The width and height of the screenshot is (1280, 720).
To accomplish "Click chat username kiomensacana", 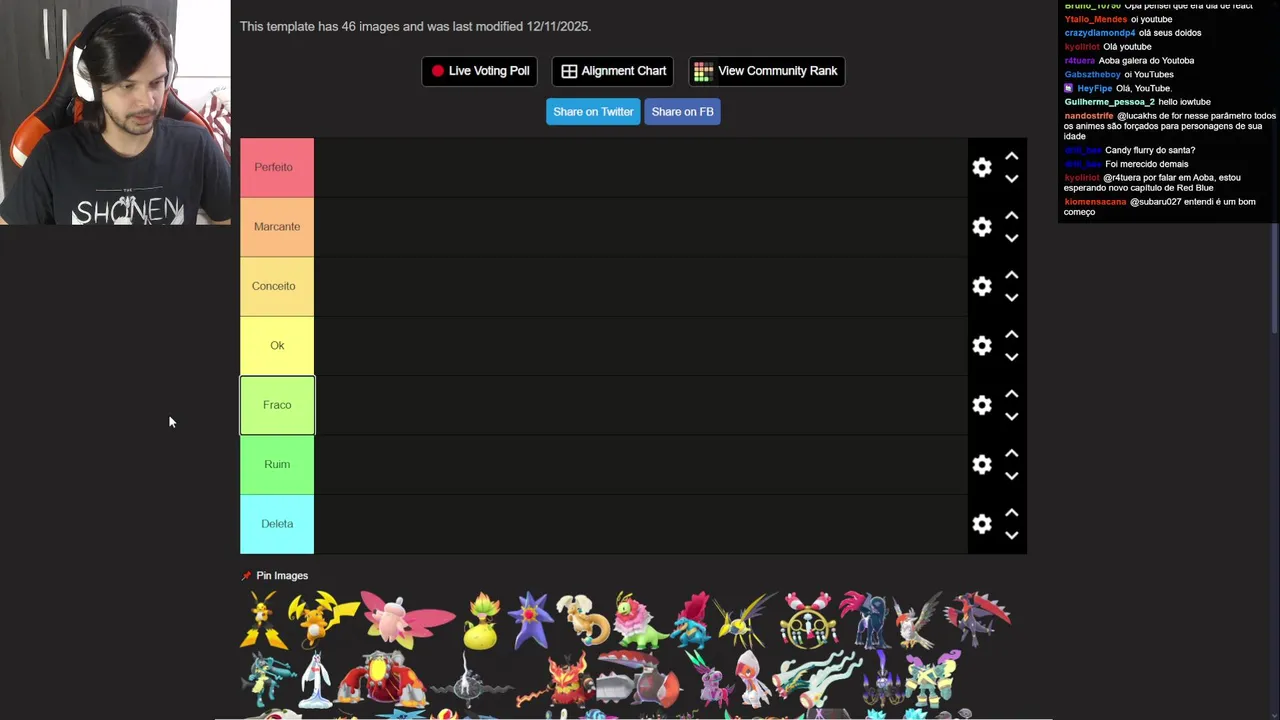I will point(1095,202).
